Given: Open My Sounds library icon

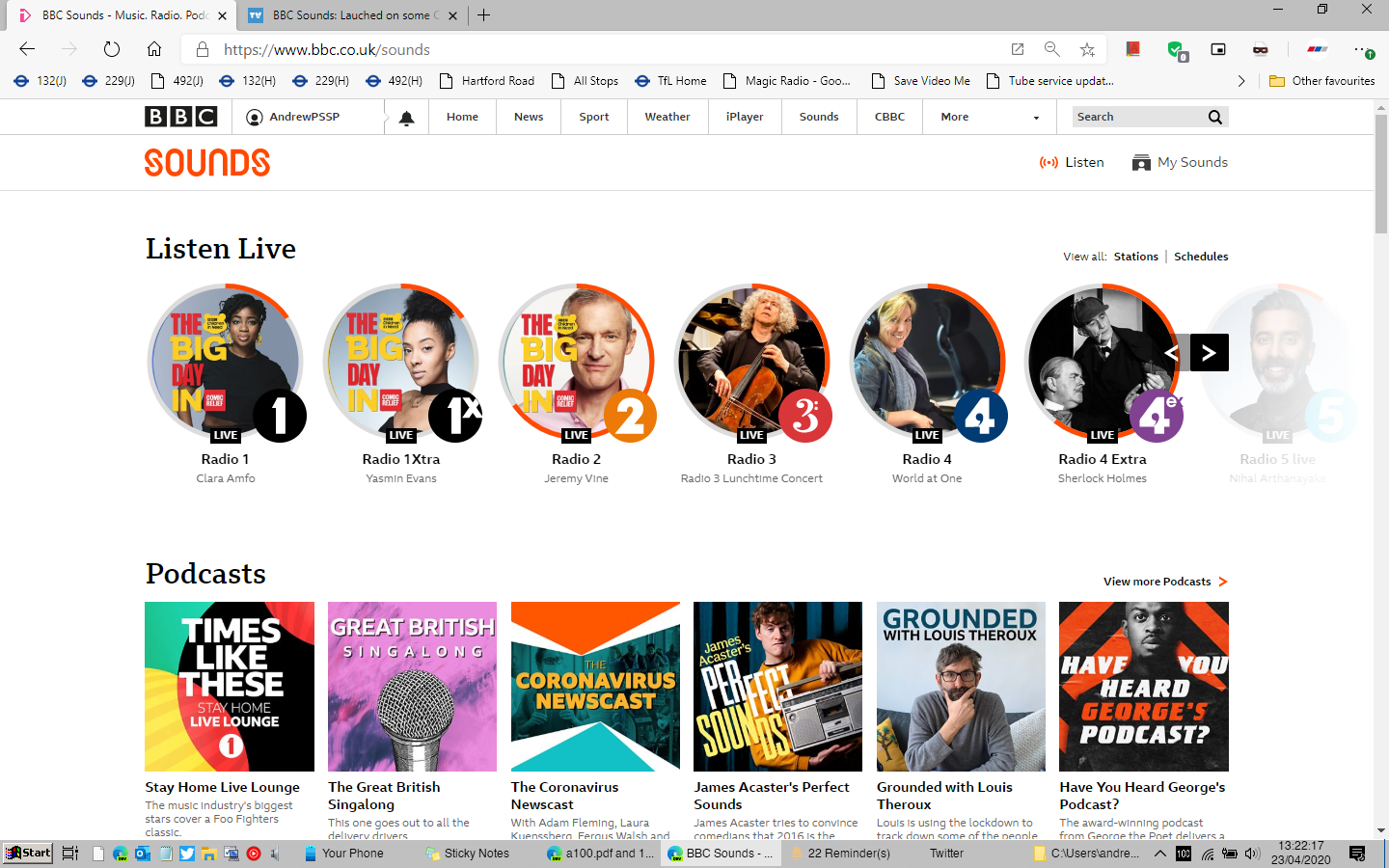Looking at the screenshot, I should tap(1141, 162).
